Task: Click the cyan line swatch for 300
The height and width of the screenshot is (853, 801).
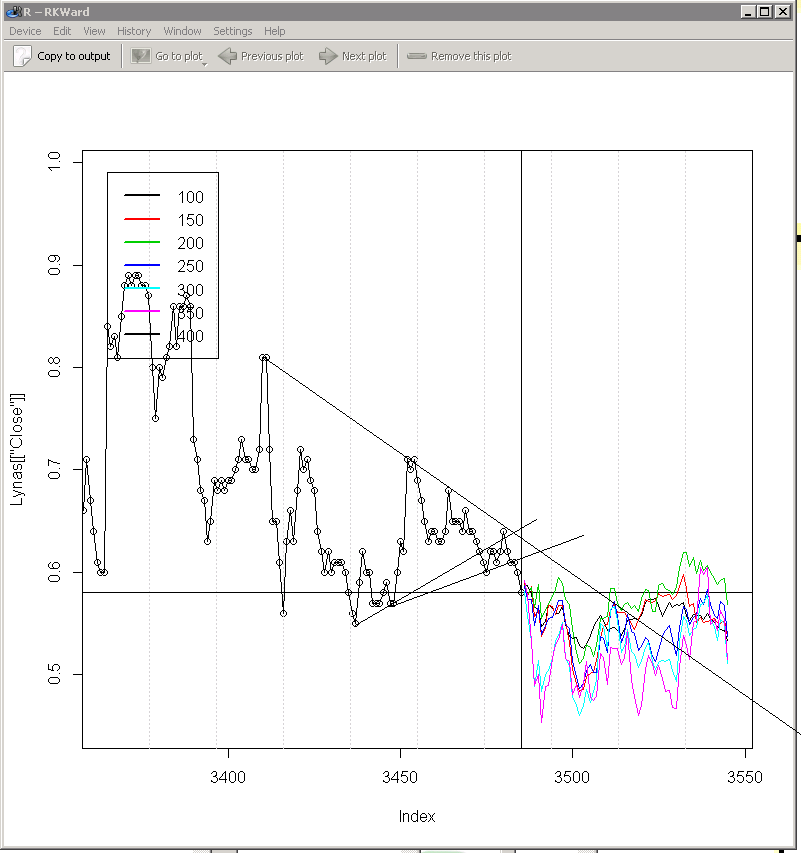Action: pos(142,288)
